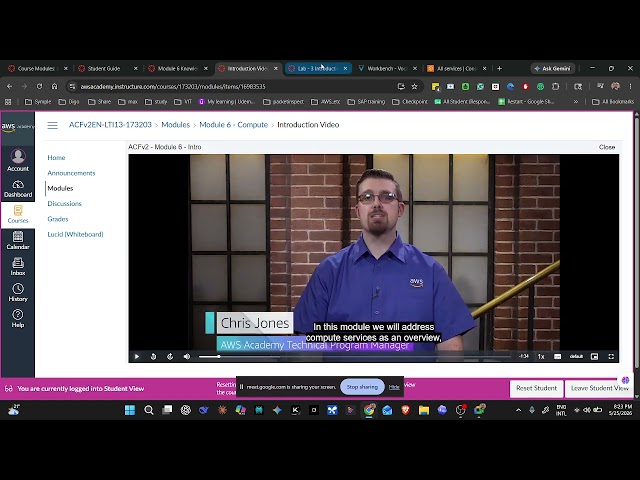Open the Account sidebar menu

(18, 160)
